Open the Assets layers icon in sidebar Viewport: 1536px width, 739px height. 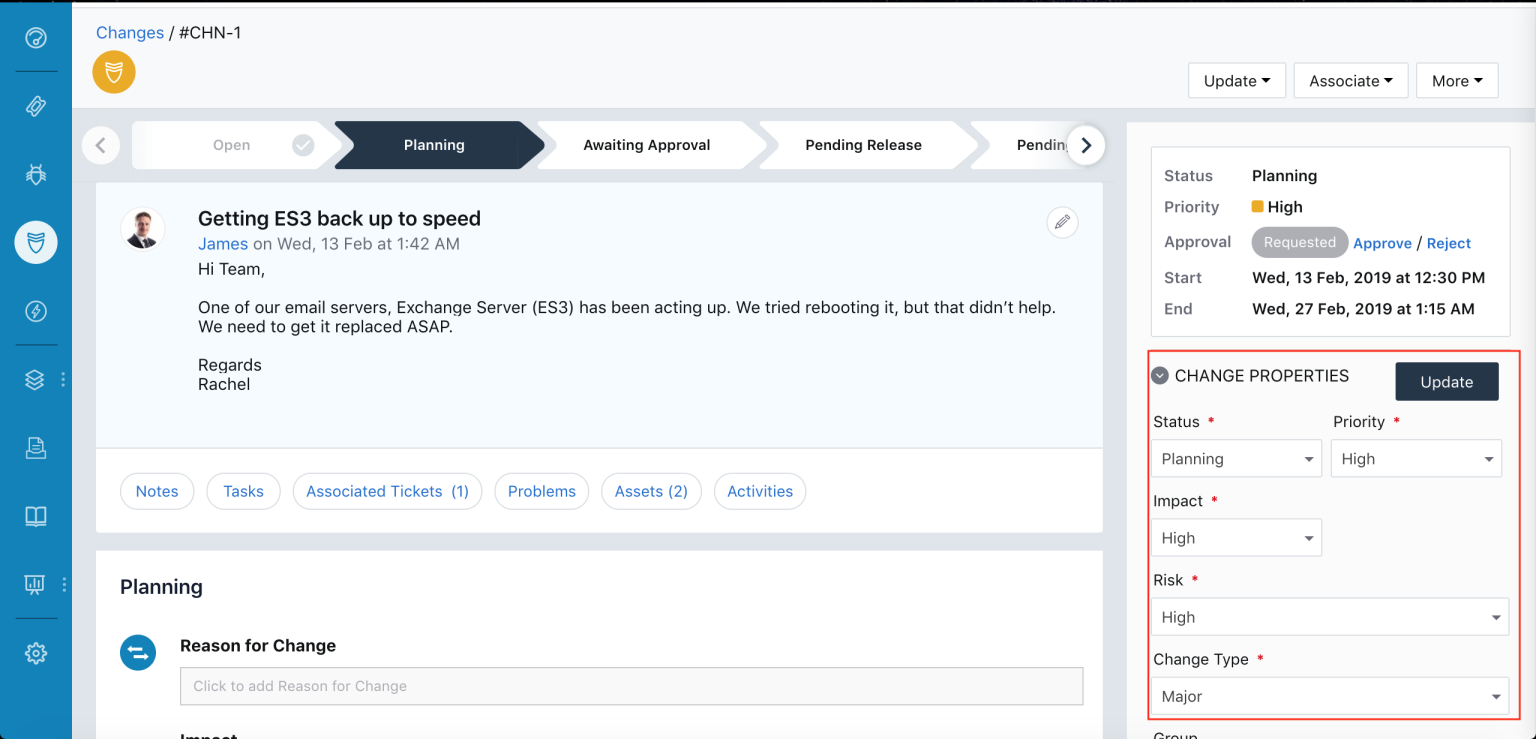point(36,380)
